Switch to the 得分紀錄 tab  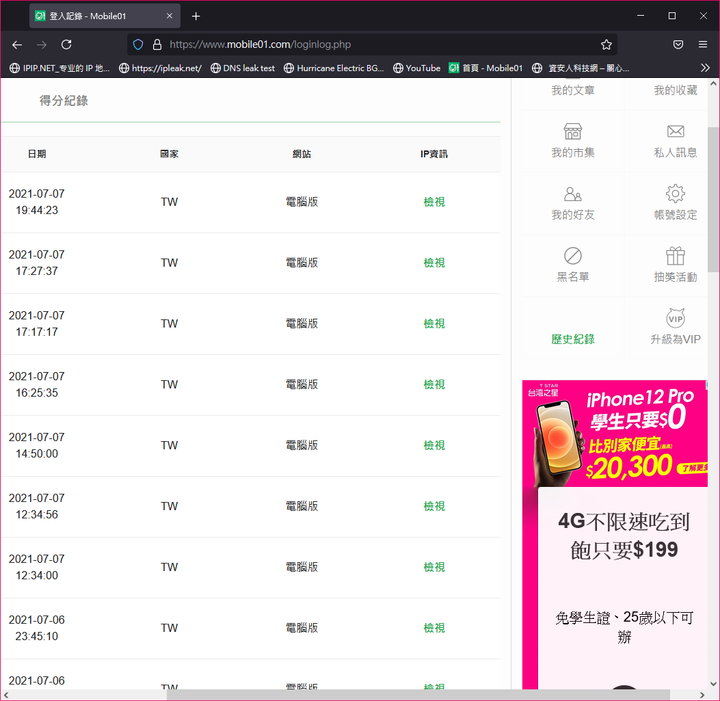(x=63, y=101)
